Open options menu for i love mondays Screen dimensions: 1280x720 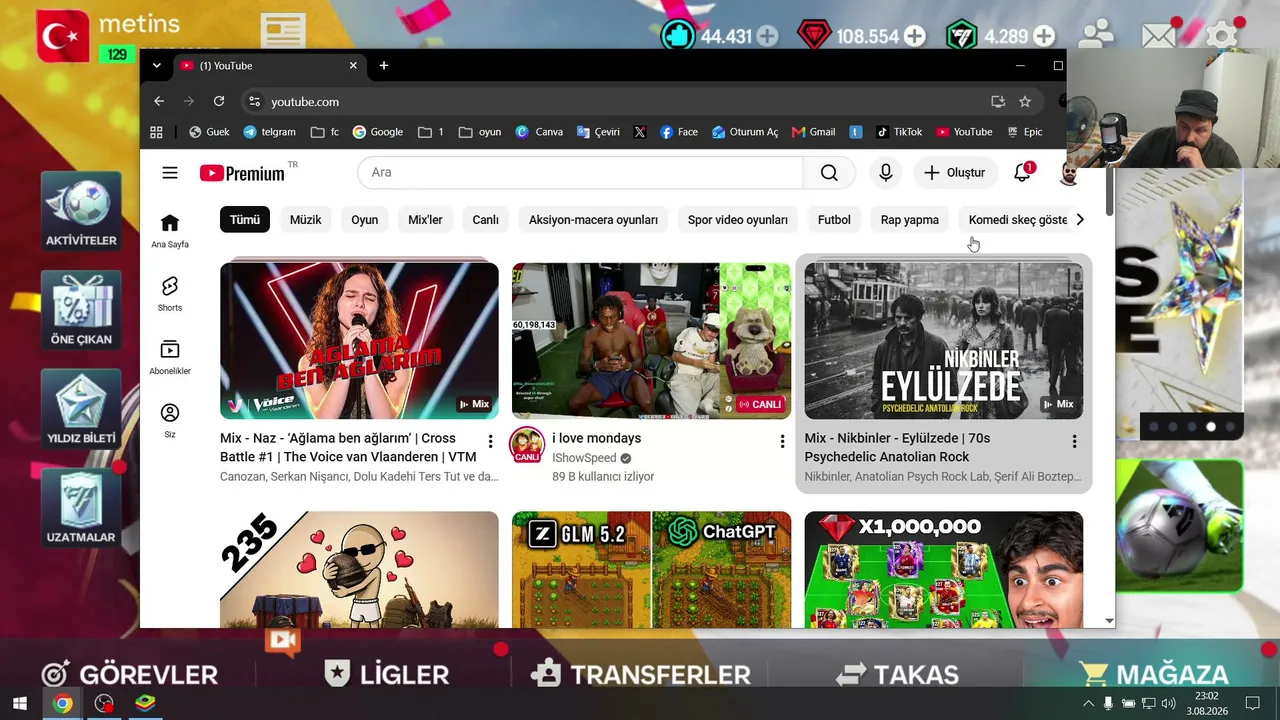click(x=782, y=441)
